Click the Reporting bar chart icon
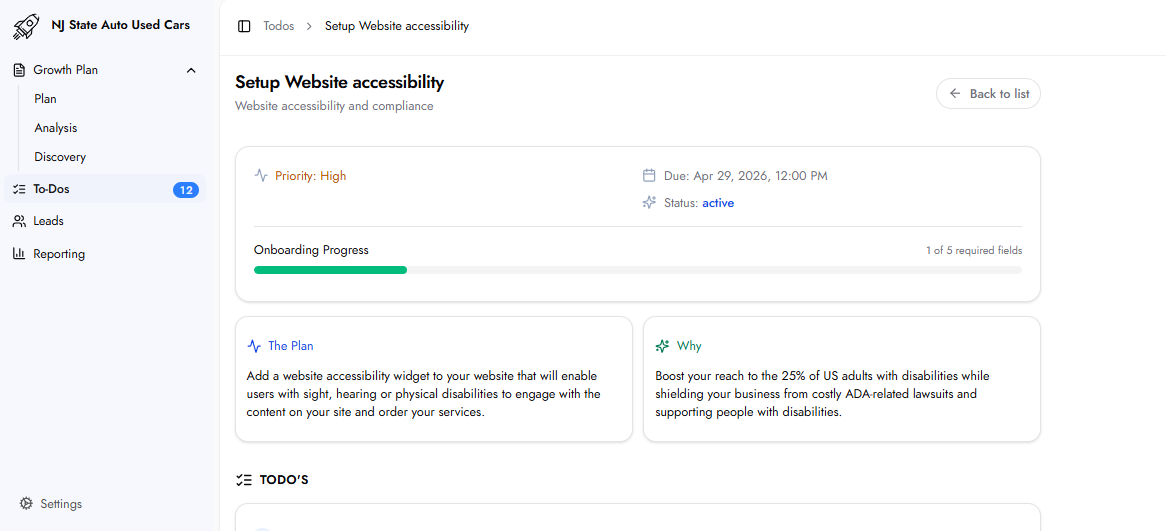The height and width of the screenshot is (531, 1166). (x=19, y=254)
